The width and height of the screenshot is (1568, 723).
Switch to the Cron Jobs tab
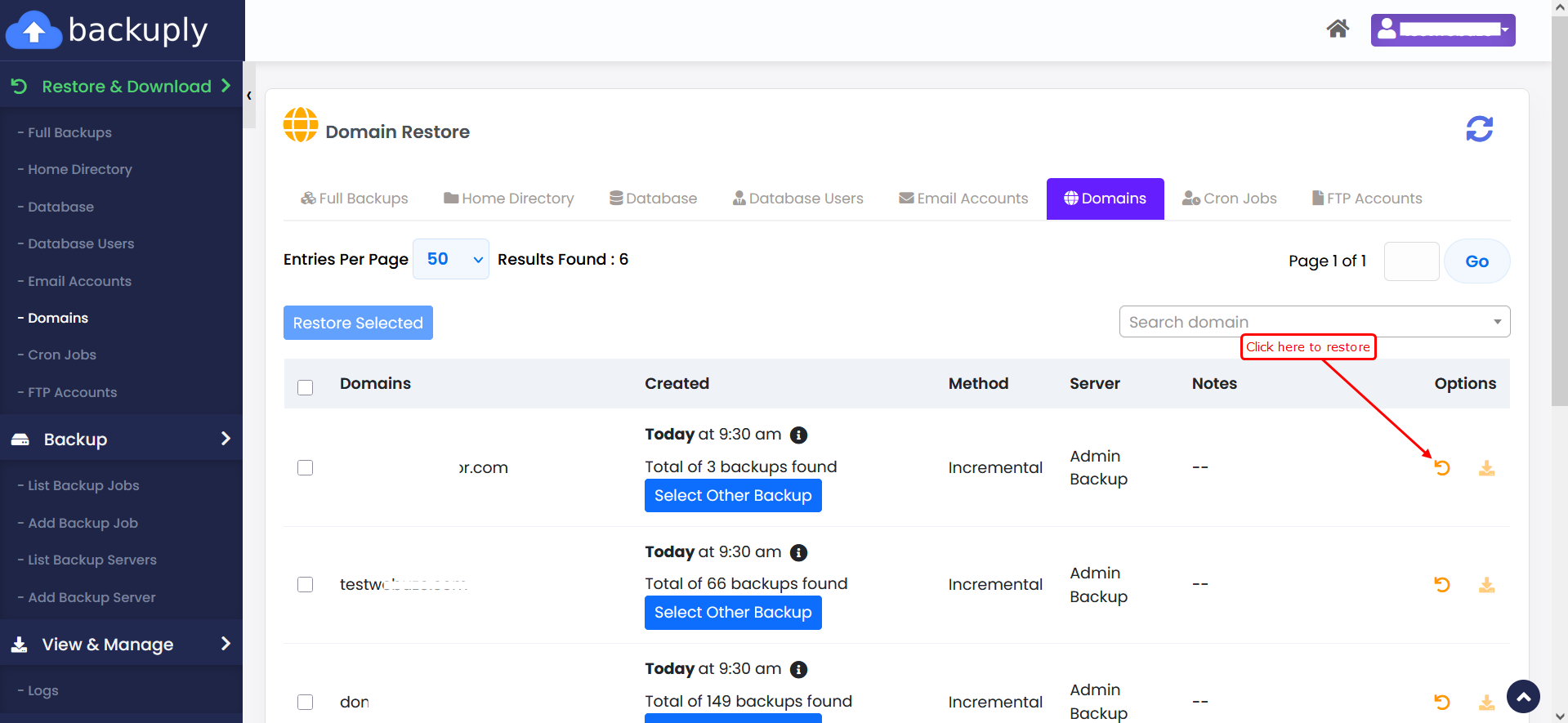click(x=1229, y=199)
